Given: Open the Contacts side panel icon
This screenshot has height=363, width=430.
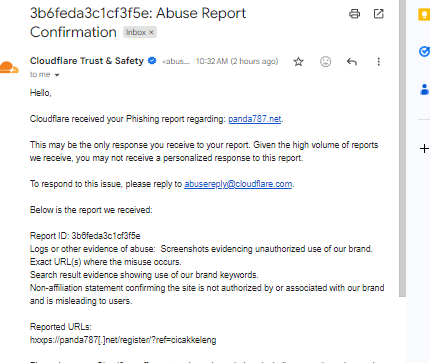Looking at the screenshot, I should [424, 90].
